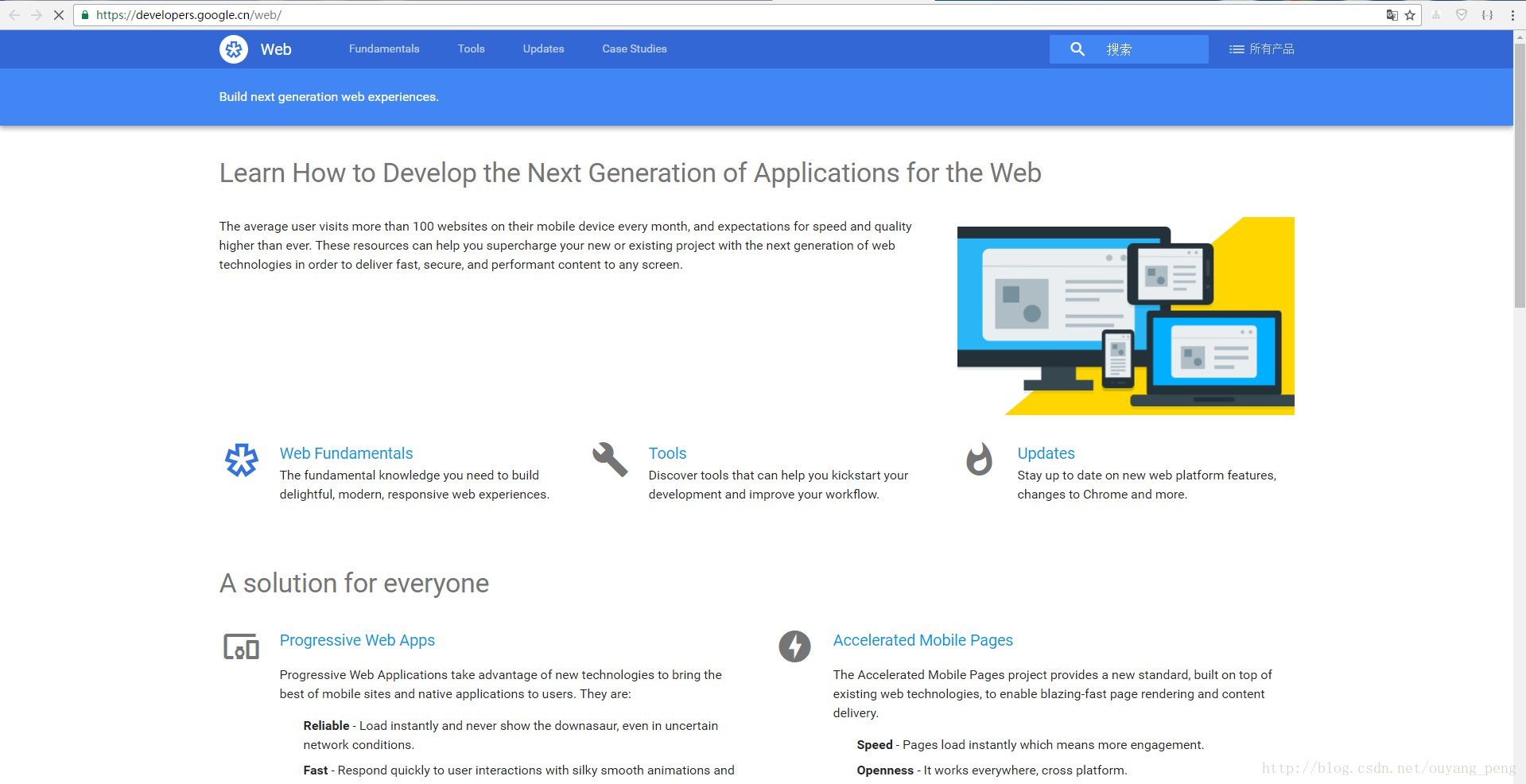Click the Accelerated Mobile Pages lightning icon
The height and width of the screenshot is (784, 1526).
click(x=794, y=646)
